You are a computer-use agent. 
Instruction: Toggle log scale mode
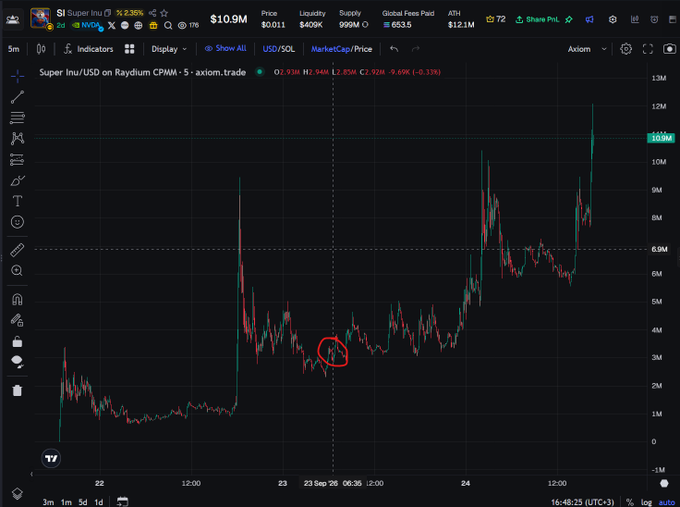[x=647, y=502]
